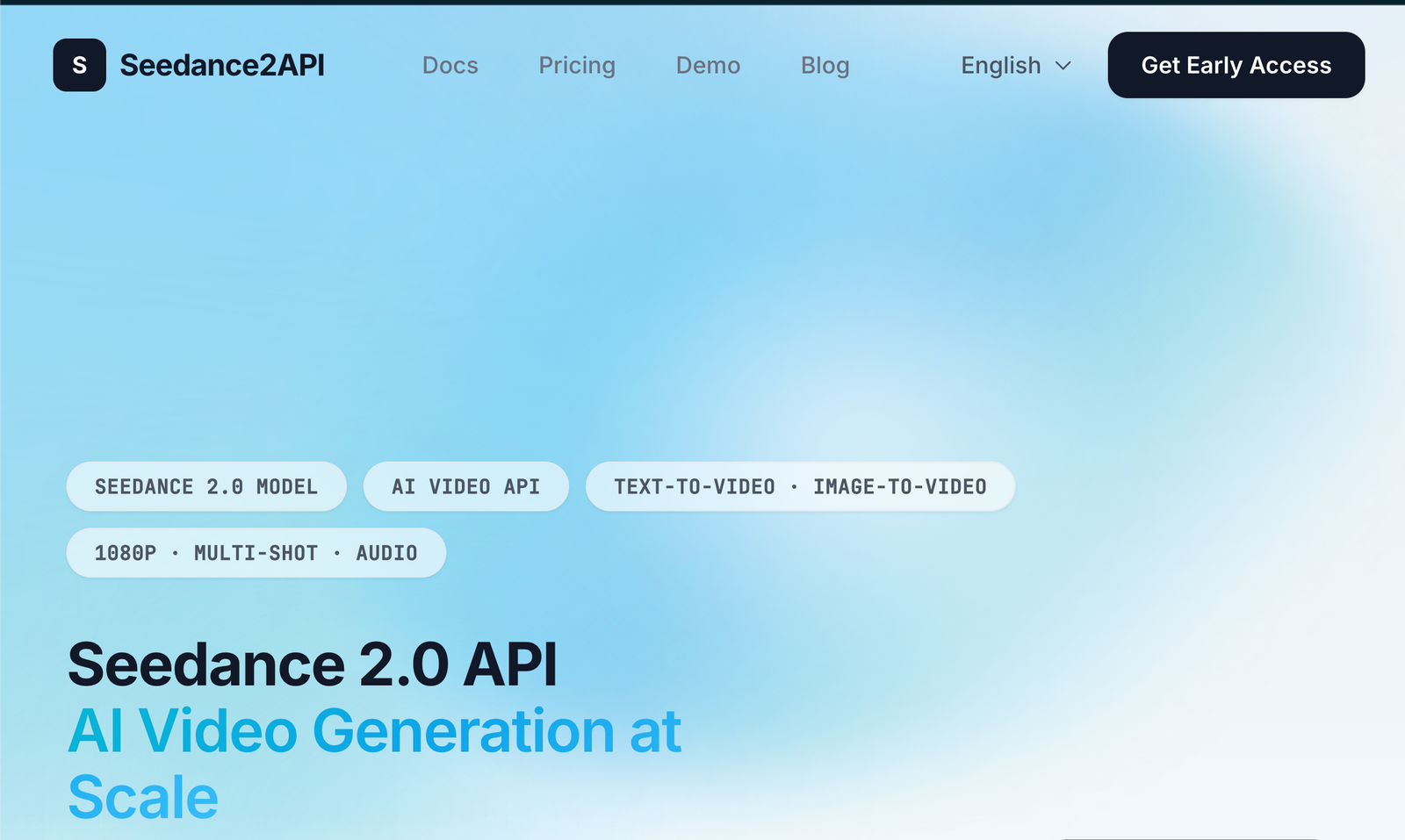Click the SEEDANCE 2.0 MODEL badge

point(206,486)
